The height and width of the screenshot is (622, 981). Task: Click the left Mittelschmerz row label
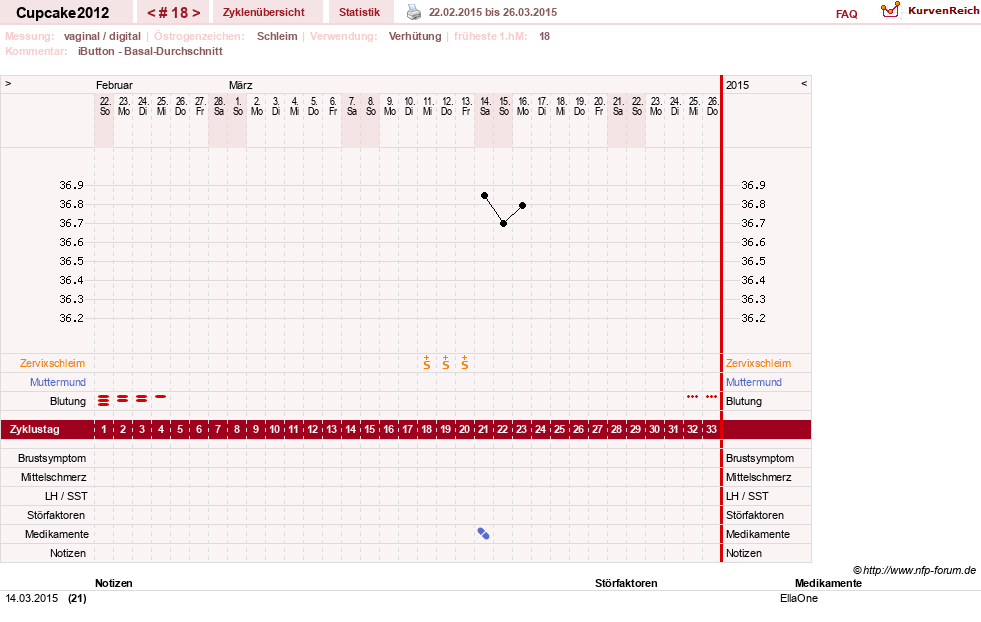coord(53,477)
